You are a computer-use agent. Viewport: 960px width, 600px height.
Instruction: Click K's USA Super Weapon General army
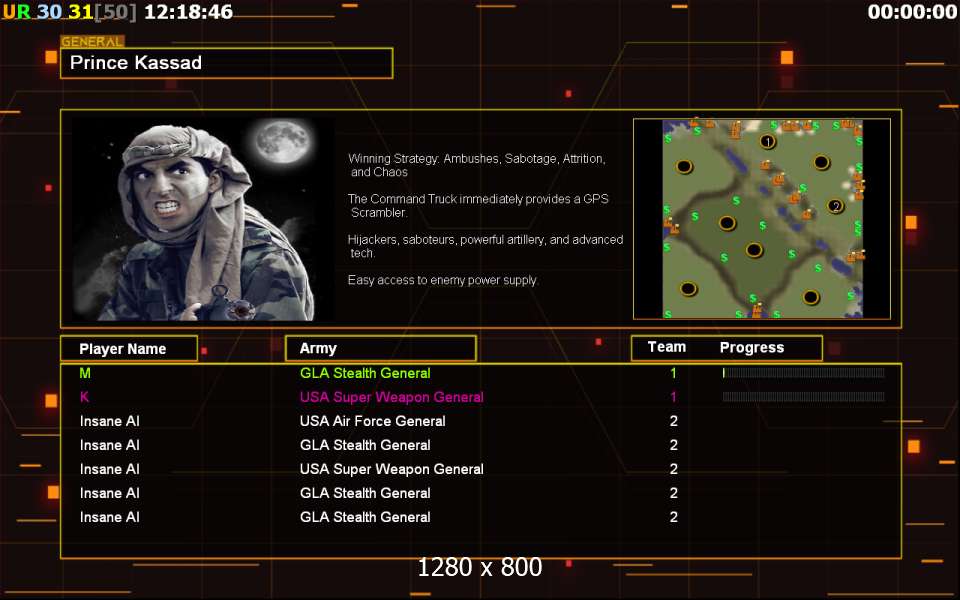[x=392, y=397]
